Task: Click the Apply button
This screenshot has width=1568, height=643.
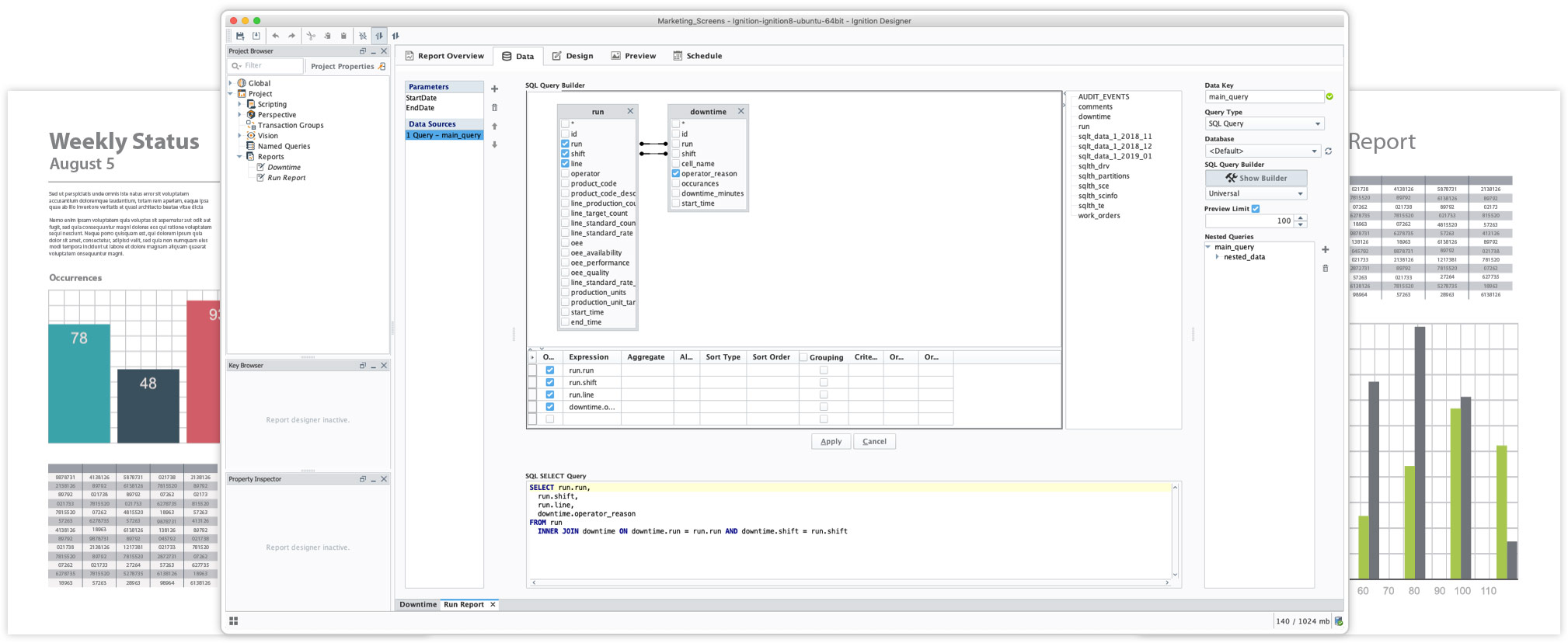Action: [x=831, y=441]
